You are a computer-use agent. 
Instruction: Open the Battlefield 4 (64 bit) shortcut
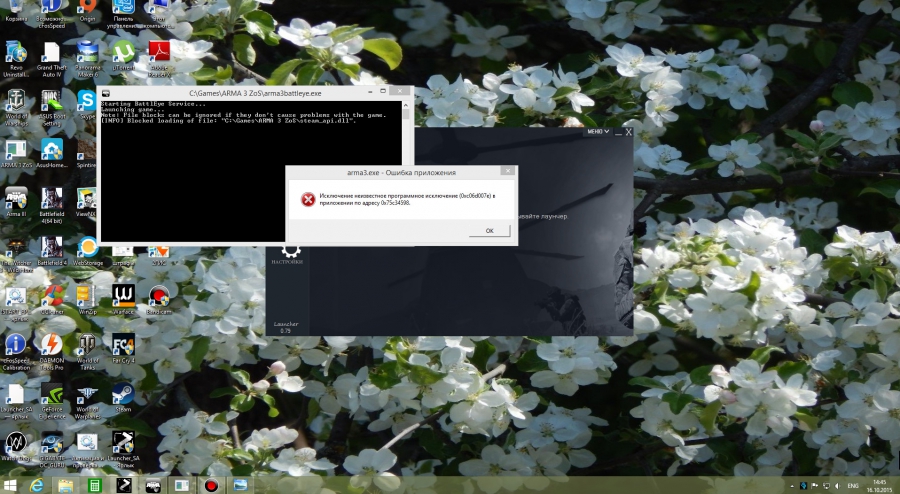coord(52,207)
